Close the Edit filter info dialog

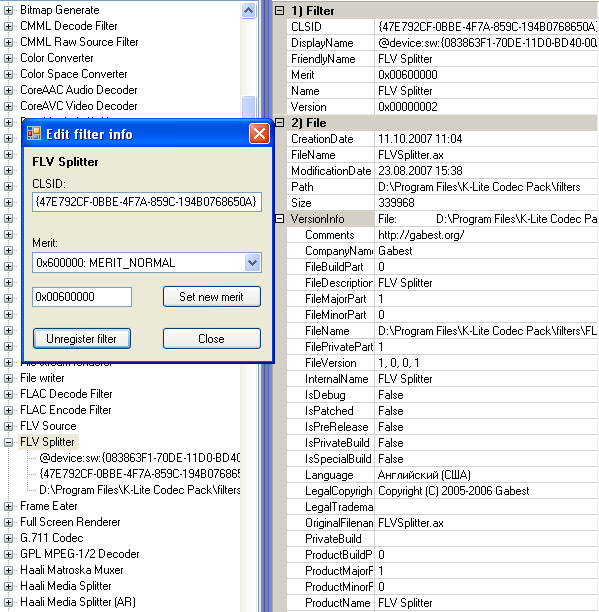[x=260, y=134]
